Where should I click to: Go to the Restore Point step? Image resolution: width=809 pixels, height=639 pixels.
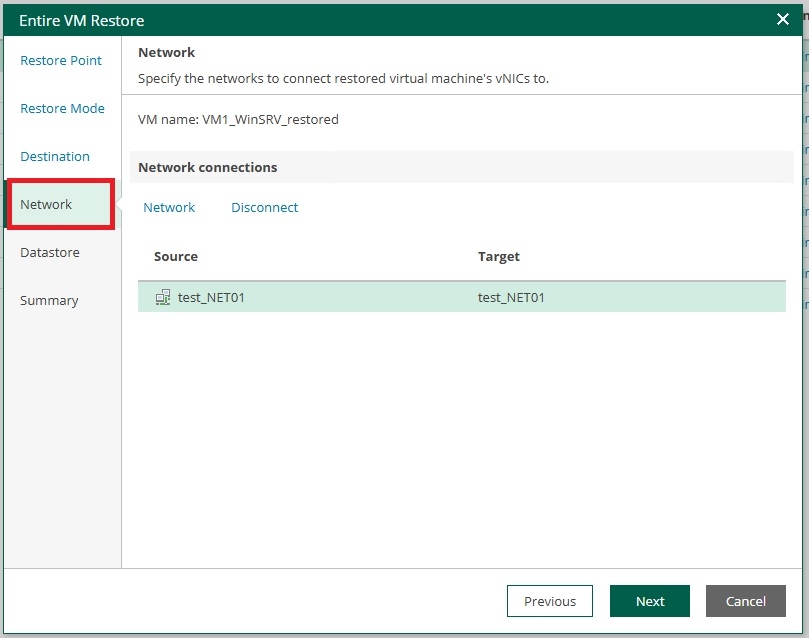[x=61, y=60]
